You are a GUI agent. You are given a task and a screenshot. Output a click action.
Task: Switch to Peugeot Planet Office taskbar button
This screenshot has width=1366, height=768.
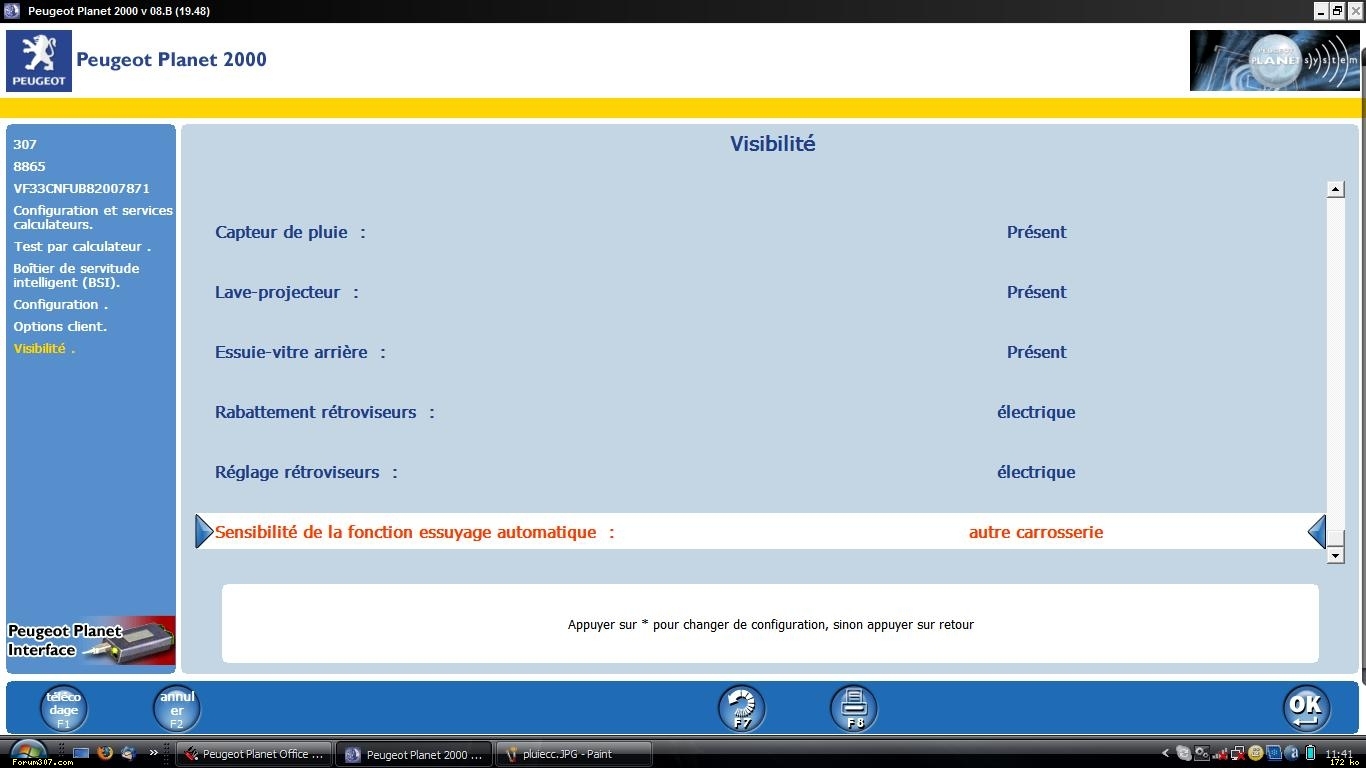point(254,754)
